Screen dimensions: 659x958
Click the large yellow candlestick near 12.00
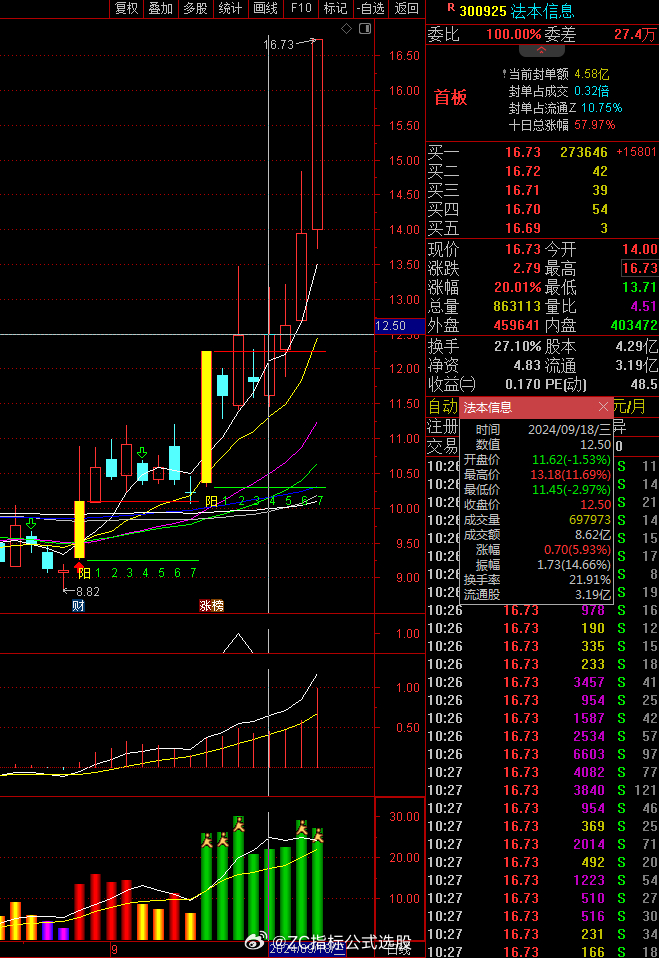pyautogui.click(x=206, y=417)
